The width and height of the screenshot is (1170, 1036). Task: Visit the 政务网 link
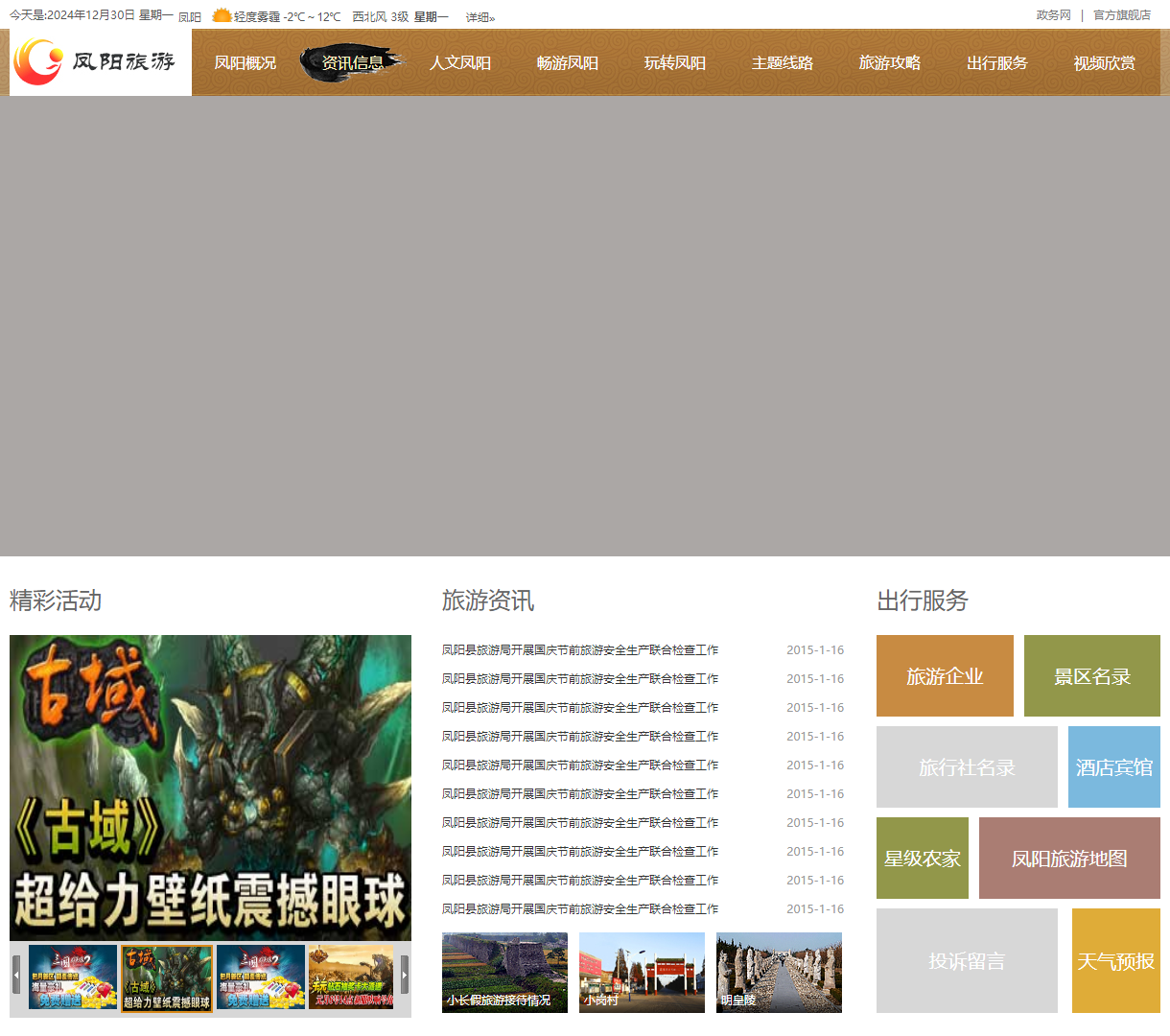click(1052, 15)
